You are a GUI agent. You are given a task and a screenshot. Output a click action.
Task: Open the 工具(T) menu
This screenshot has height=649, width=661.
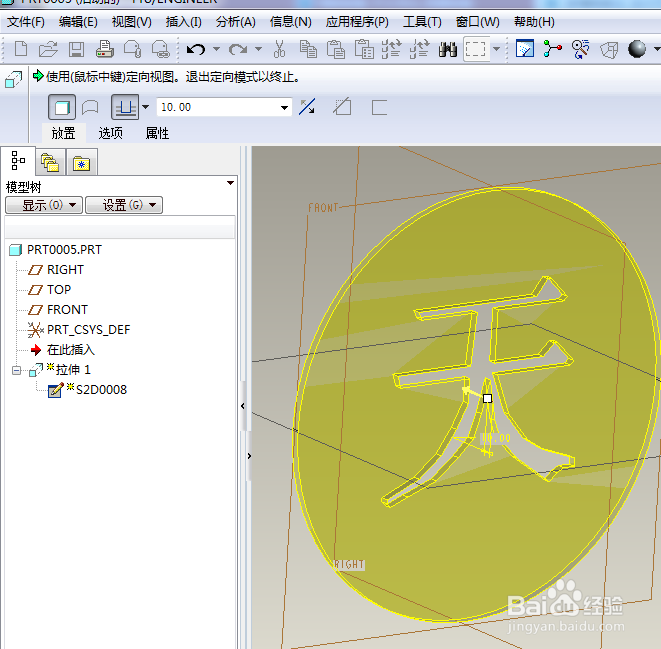[422, 21]
